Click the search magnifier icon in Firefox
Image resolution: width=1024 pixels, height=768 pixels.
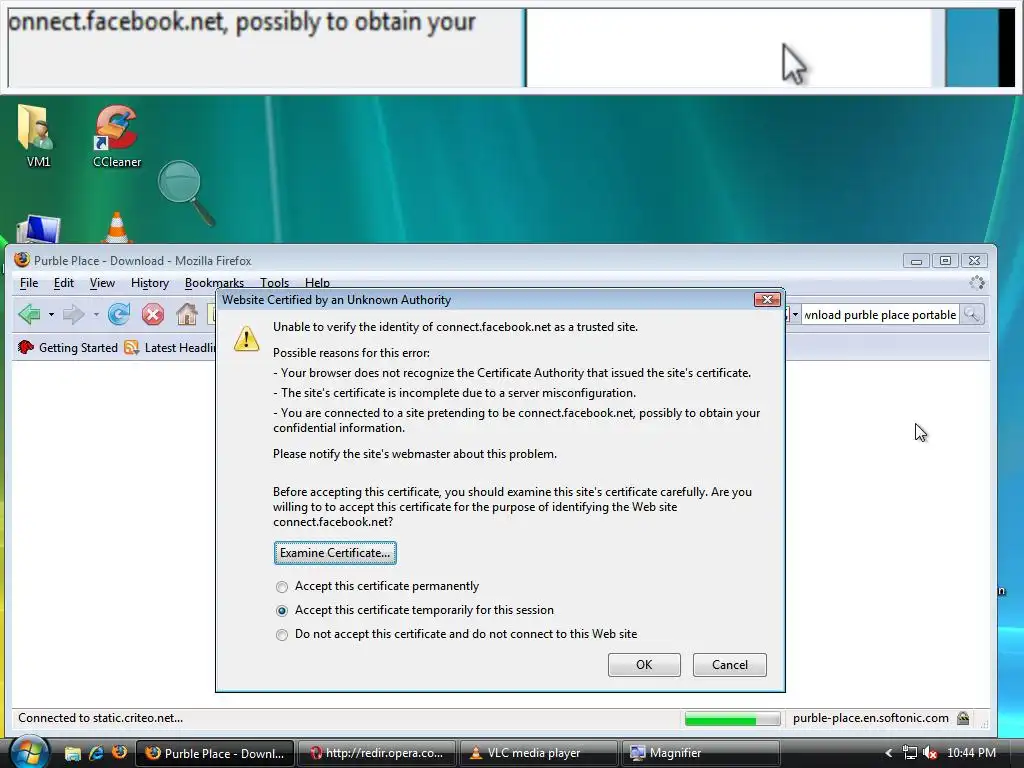point(972,314)
